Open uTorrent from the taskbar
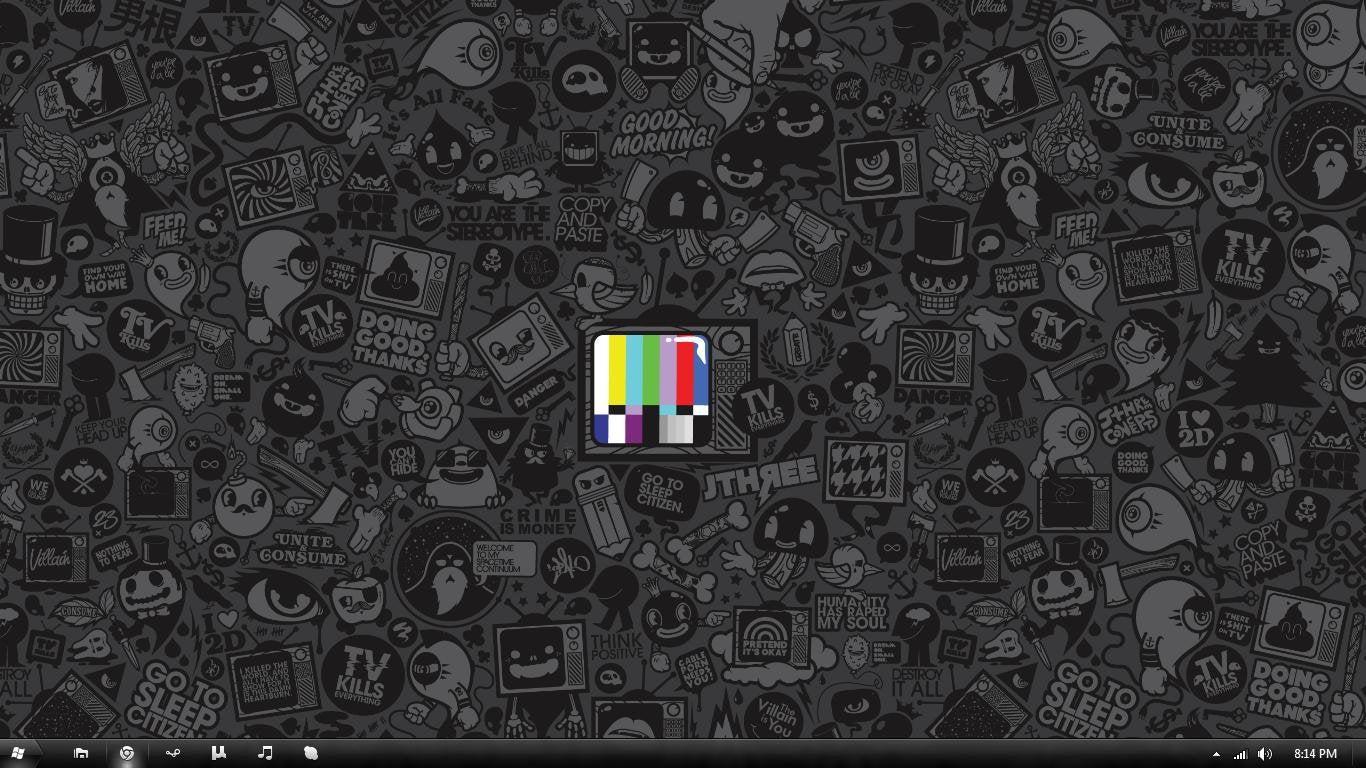The image size is (1366, 768). click(x=218, y=753)
